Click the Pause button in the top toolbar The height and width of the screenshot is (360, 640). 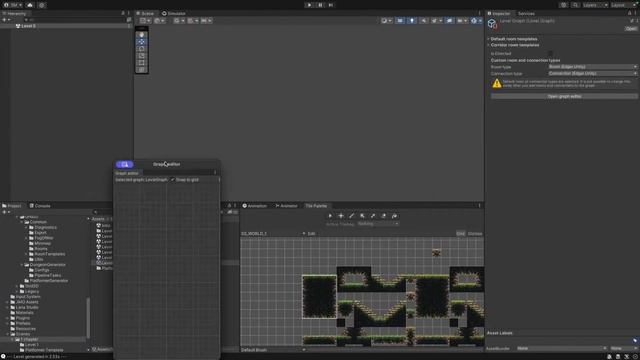coord(320,5)
